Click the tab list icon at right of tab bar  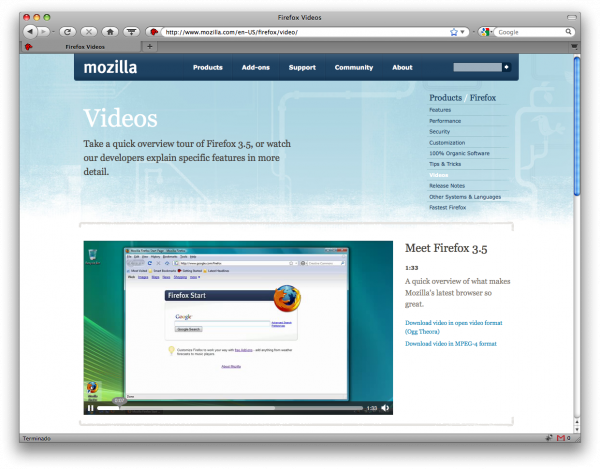pos(574,47)
